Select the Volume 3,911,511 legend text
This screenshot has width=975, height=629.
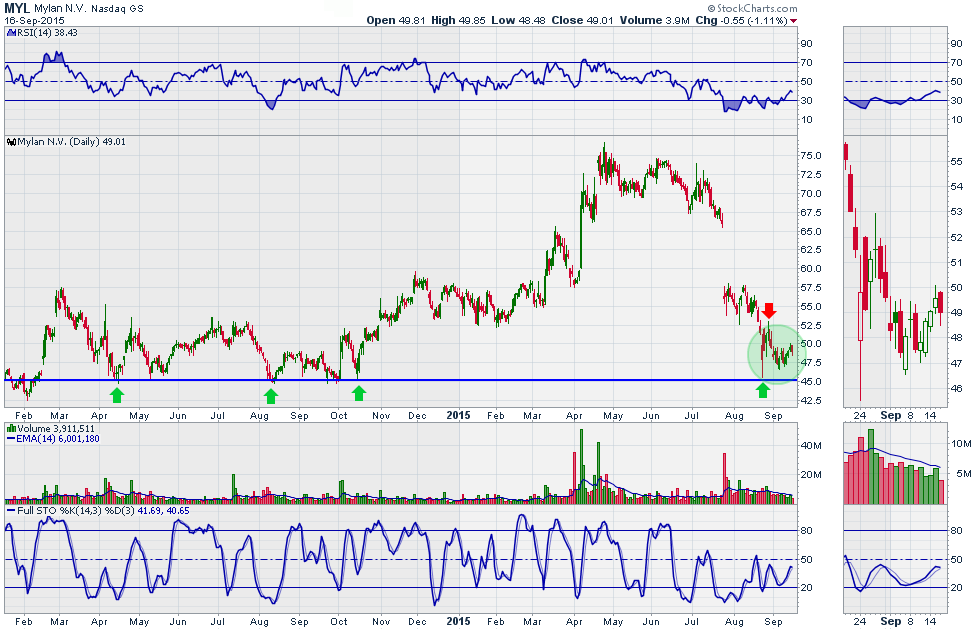[x=56, y=429]
